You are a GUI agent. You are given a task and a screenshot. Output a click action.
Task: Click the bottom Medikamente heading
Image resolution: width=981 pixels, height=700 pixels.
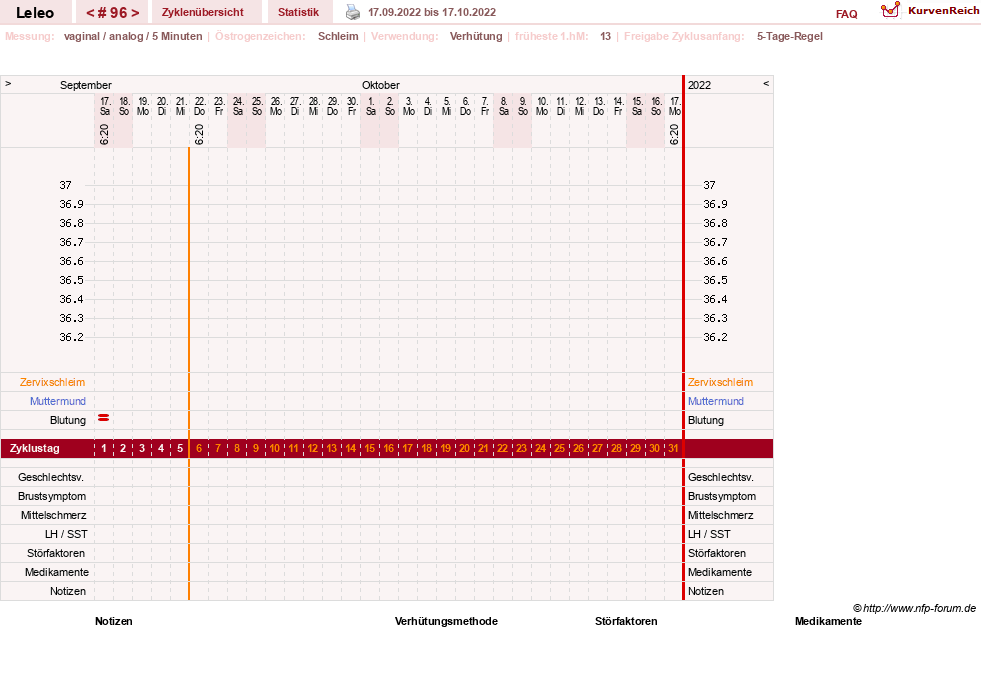click(x=828, y=621)
